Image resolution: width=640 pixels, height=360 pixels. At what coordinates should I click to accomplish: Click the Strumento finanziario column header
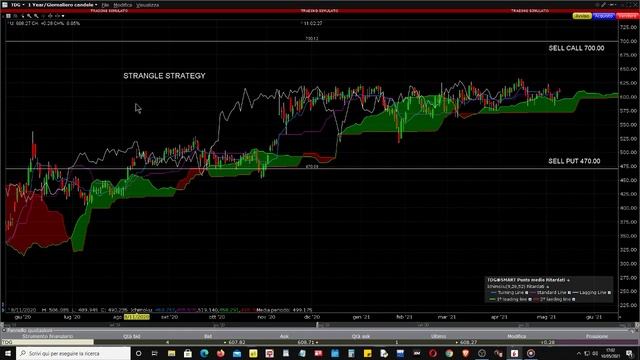pyautogui.click(x=47, y=336)
